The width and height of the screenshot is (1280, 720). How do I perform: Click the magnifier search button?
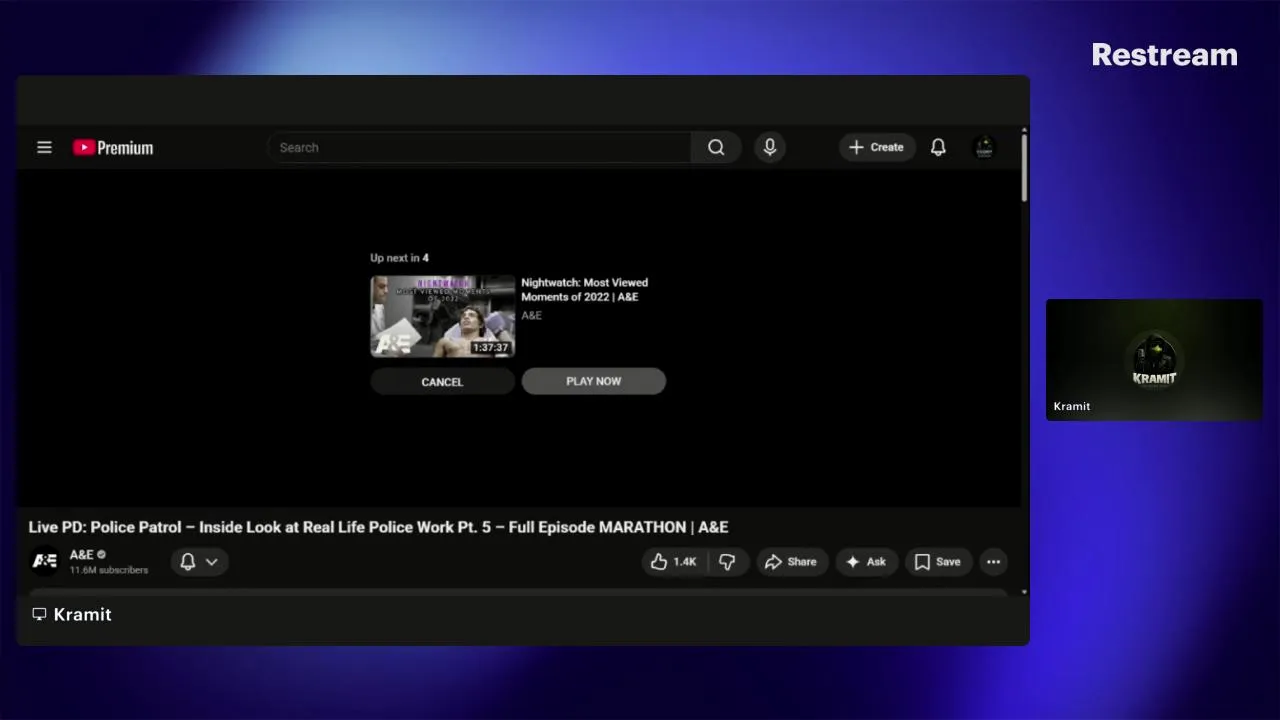716,147
